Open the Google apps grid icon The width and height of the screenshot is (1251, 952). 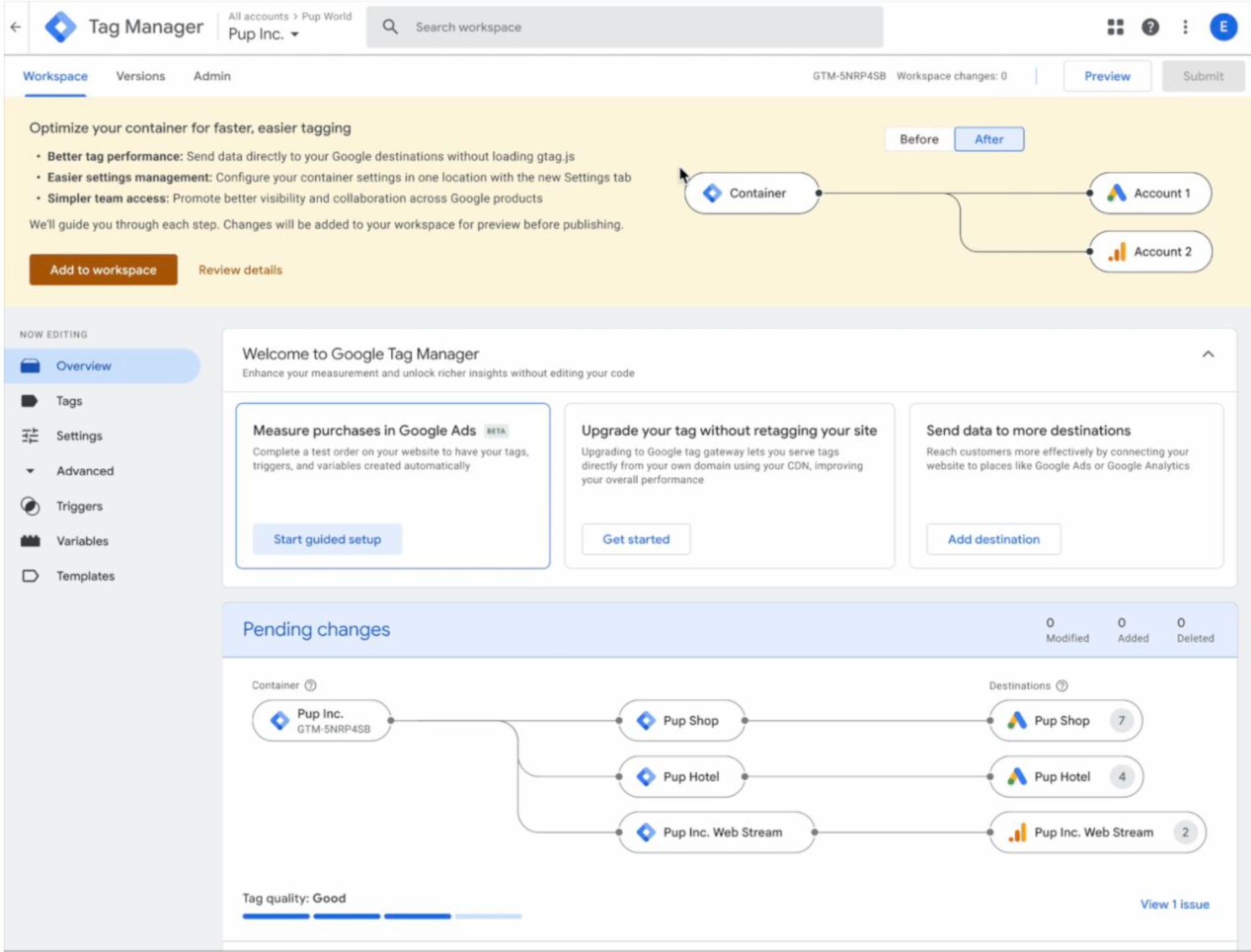(1115, 27)
